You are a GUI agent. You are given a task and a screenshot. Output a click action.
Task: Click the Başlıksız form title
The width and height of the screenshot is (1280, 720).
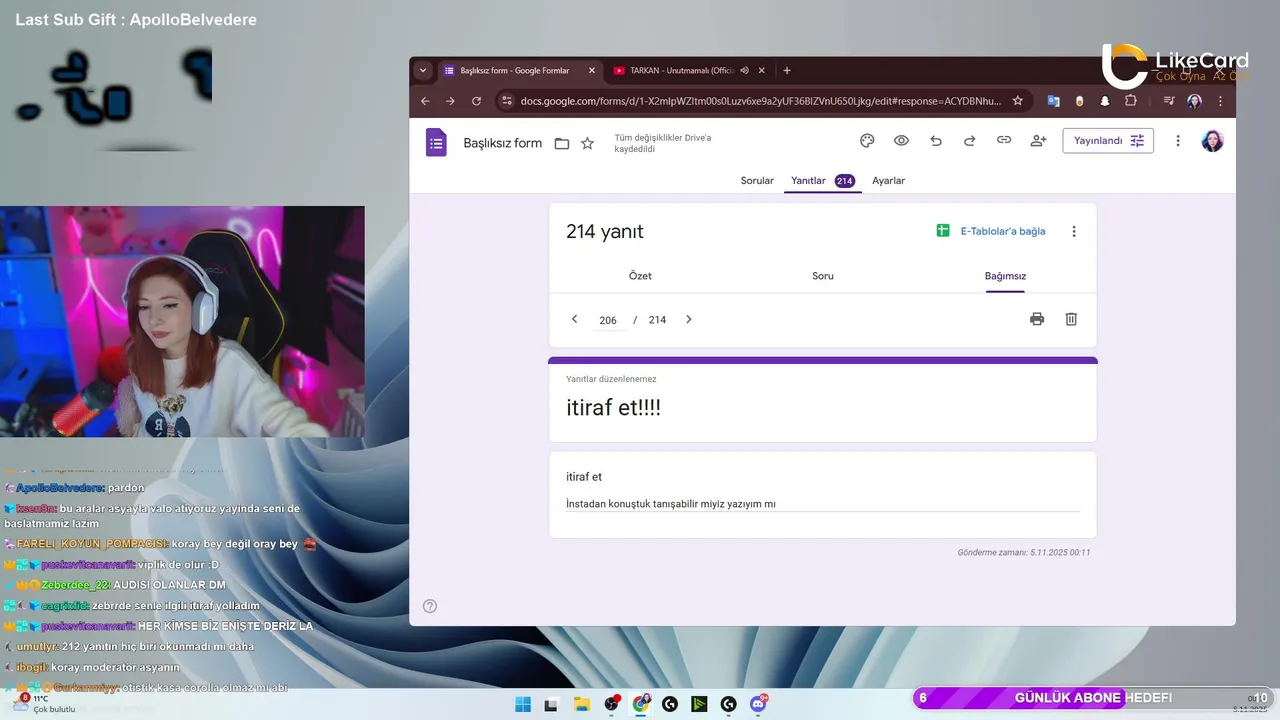(502, 143)
